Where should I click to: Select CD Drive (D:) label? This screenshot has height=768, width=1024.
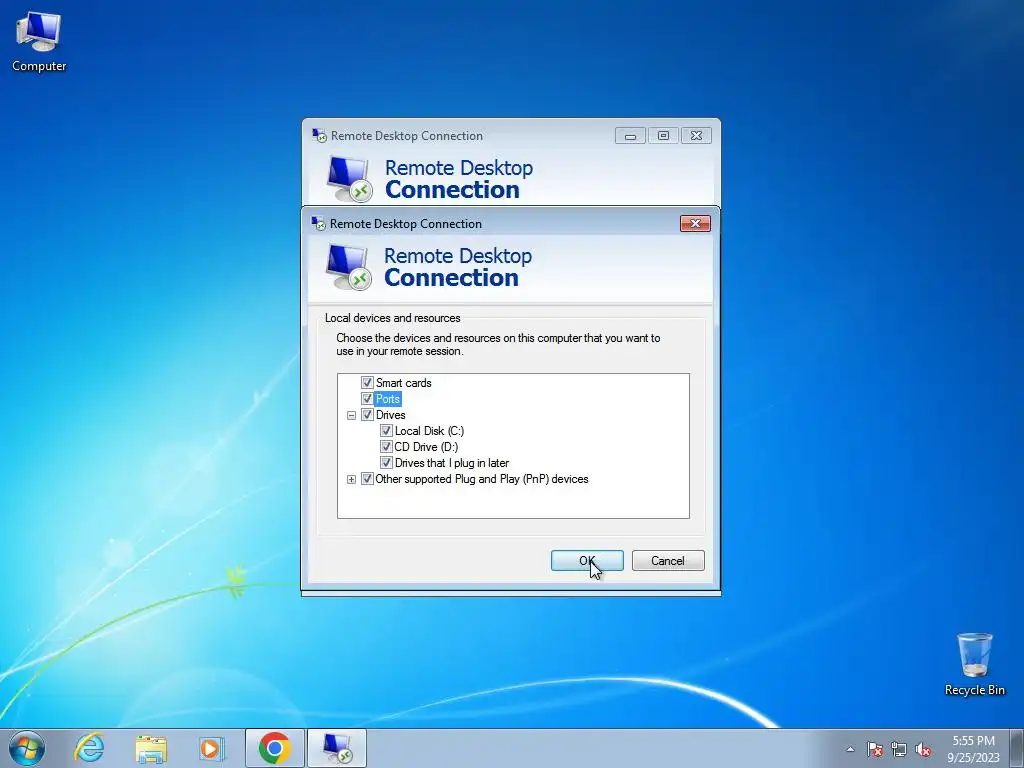point(426,447)
